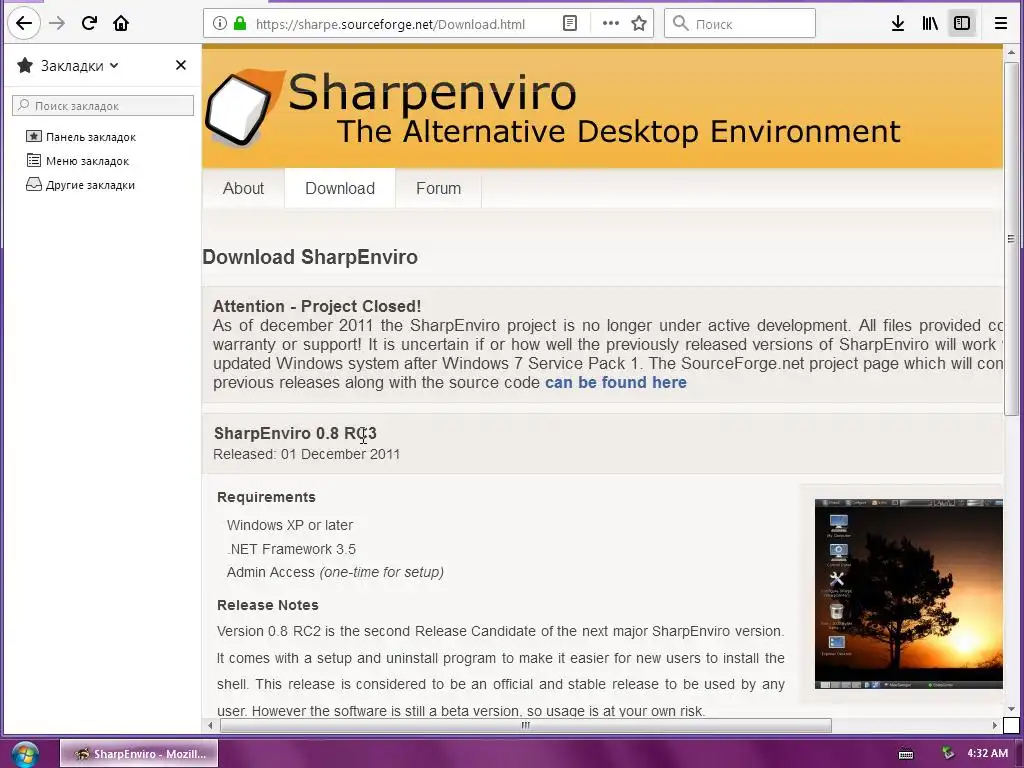Click the forward navigation arrow
Image resolution: width=1024 pixels, height=768 pixels.
57,24
